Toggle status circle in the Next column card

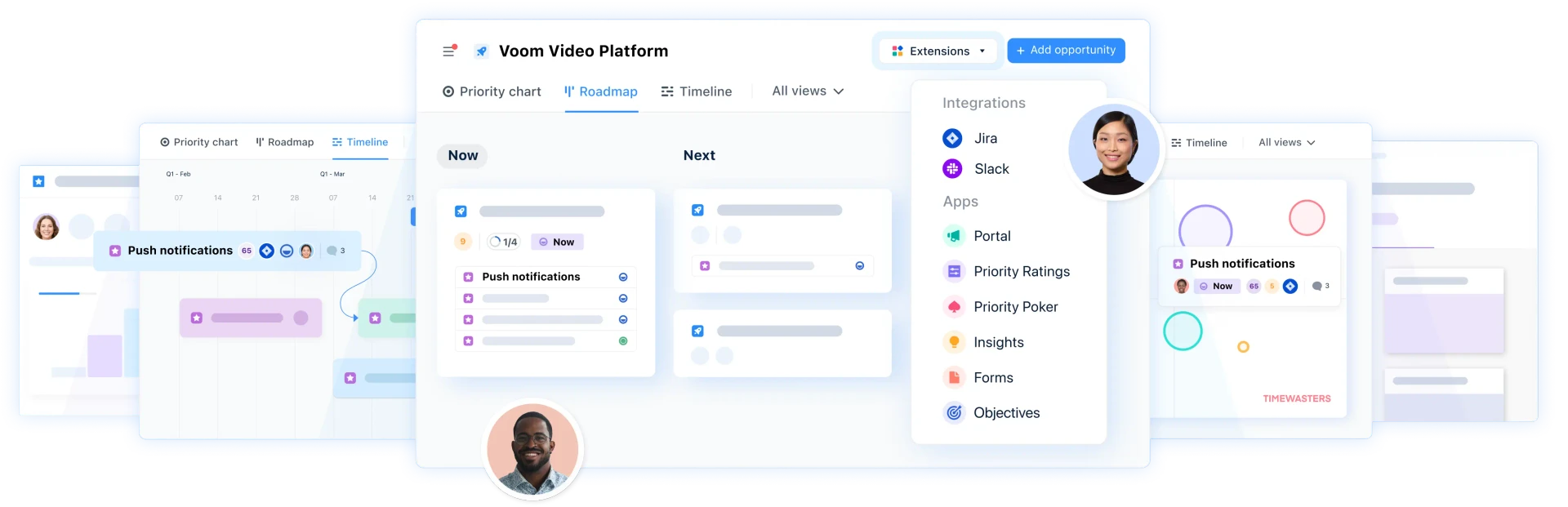(x=859, y=266)
